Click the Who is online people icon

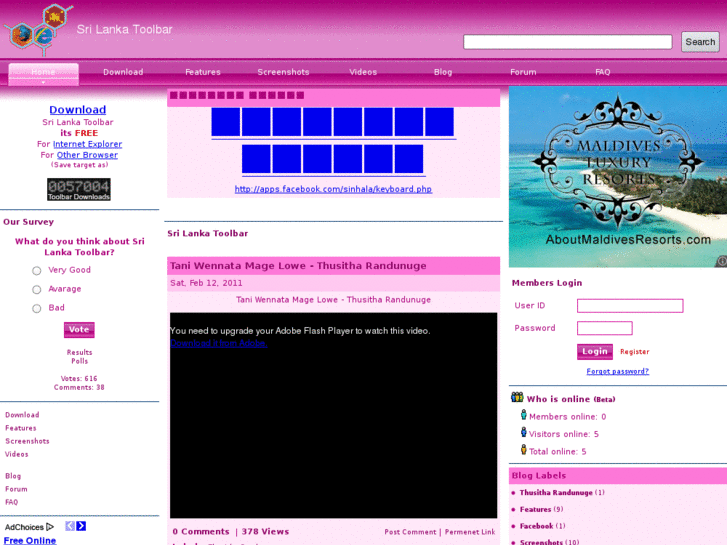(x=517, y=398)
